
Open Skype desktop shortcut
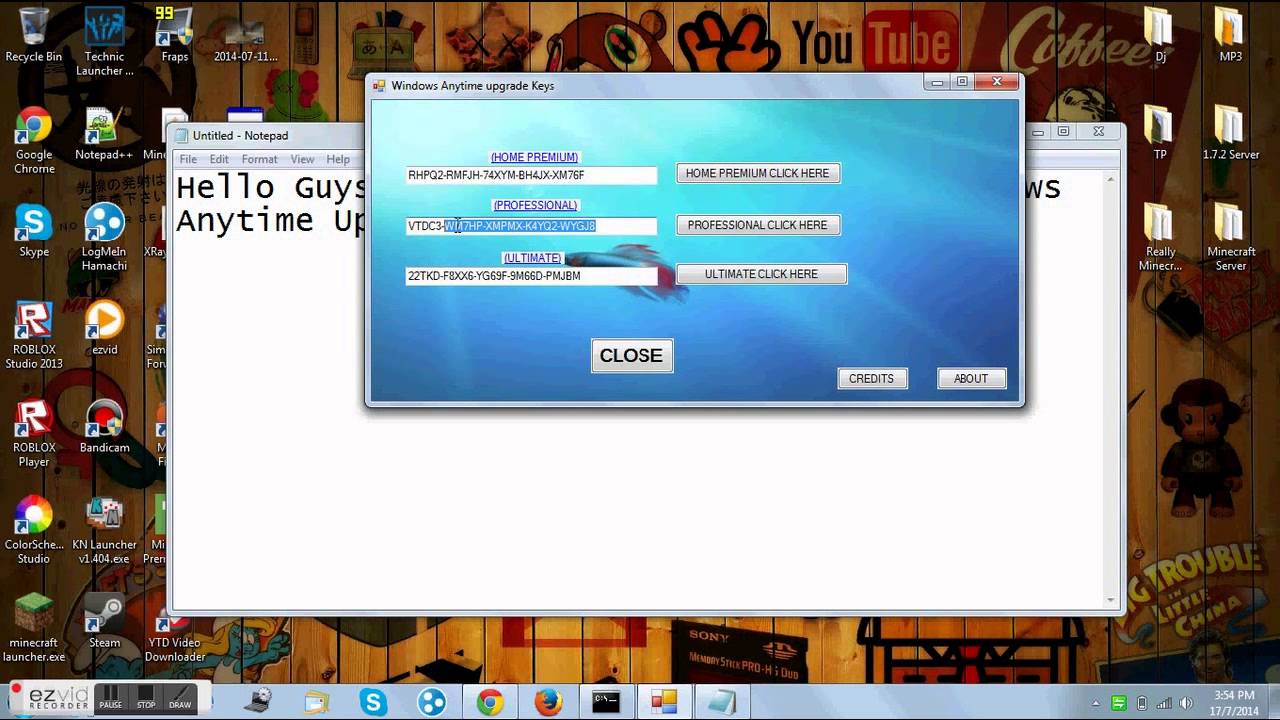33,231
